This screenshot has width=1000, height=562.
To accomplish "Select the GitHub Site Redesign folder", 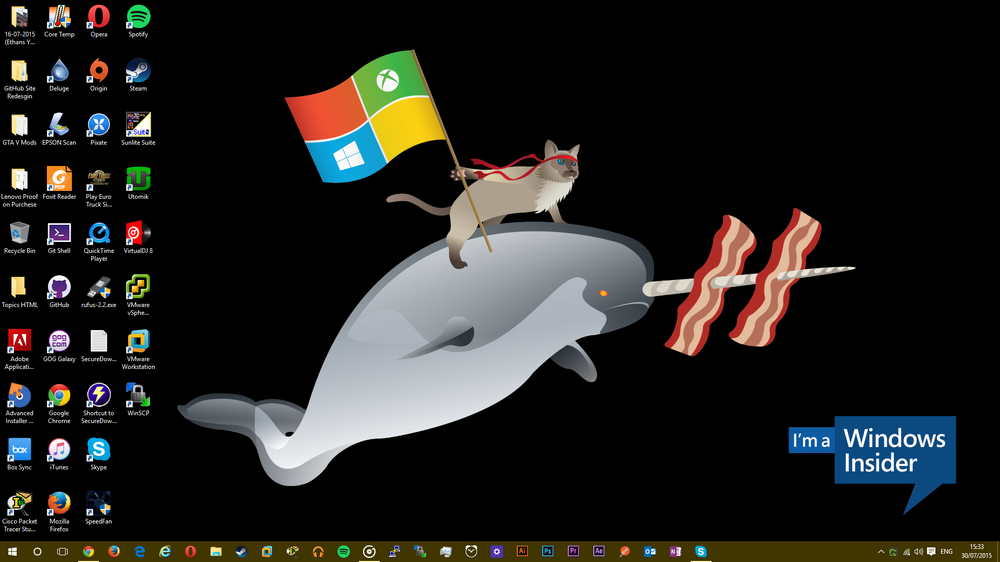I will click(x=19, y=79).
